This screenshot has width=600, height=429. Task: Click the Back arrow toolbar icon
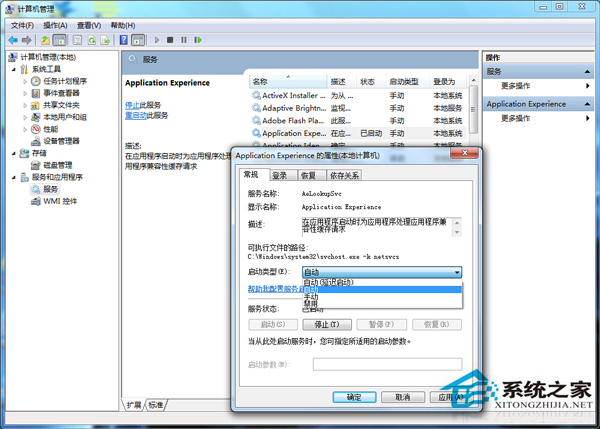13,40
